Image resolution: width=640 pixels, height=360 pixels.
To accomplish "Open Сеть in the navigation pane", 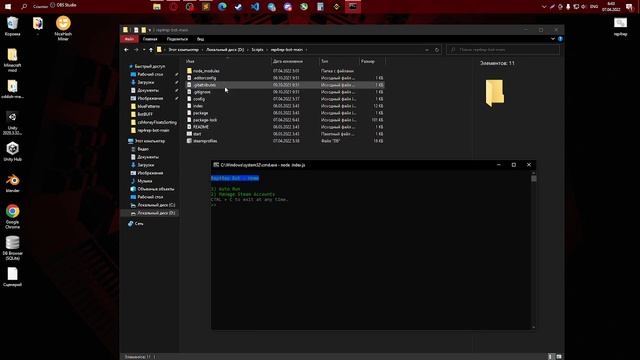I will click(x=136, y=224).
